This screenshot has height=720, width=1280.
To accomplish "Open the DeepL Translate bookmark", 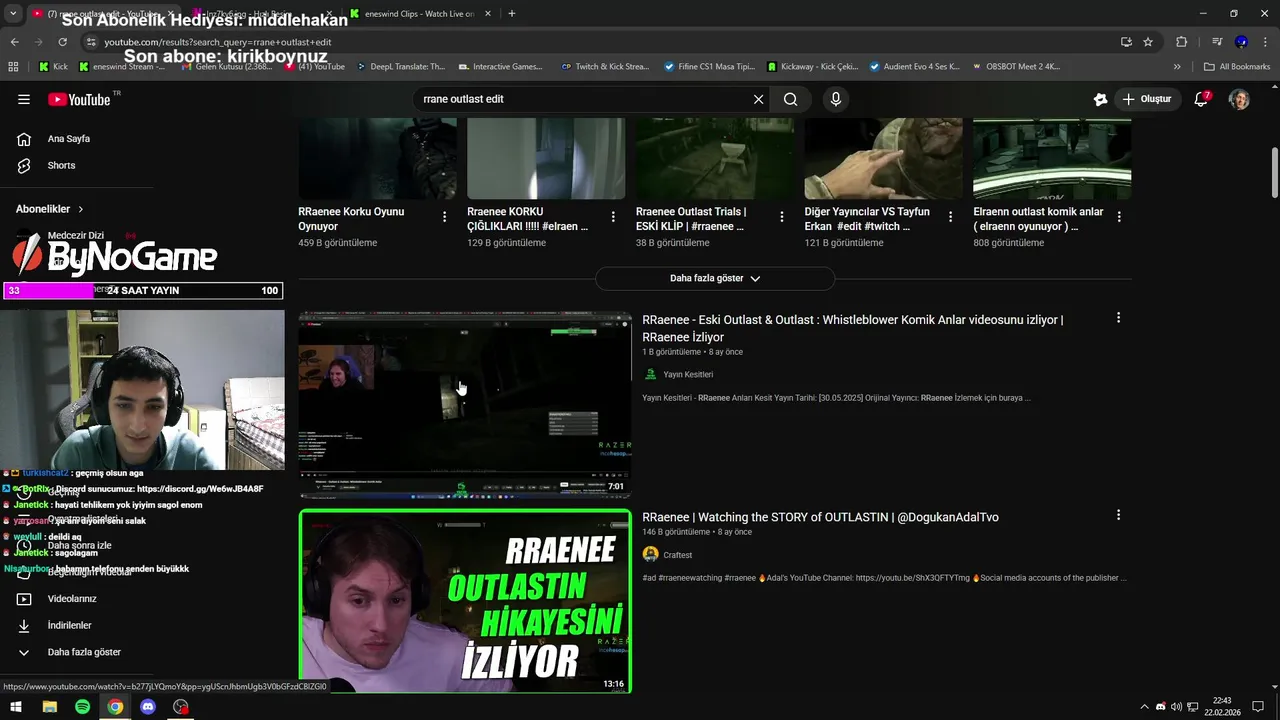I will [401, 67].
